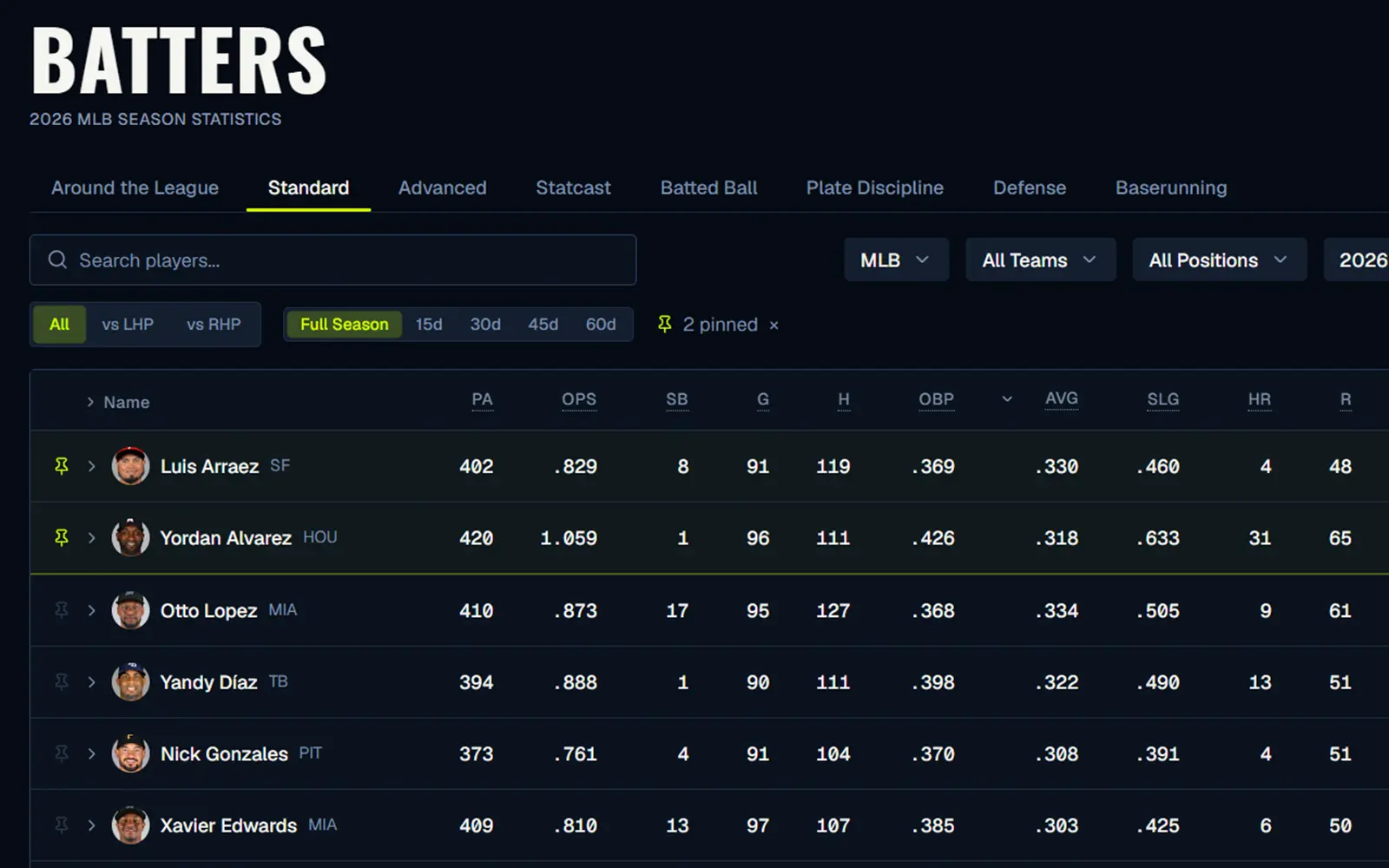Unpin Yordan Alvarez using pin icon
The image size is (1389, 868).
(62, 538)
